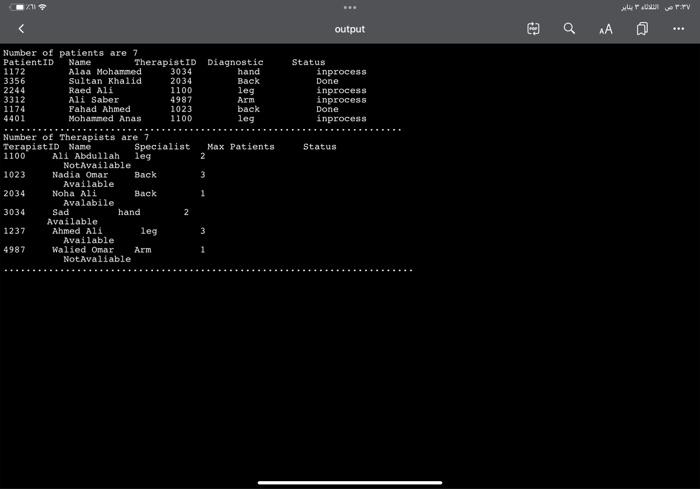
Task: Select the 'Max Patients' column header
Action: point(241,147)
